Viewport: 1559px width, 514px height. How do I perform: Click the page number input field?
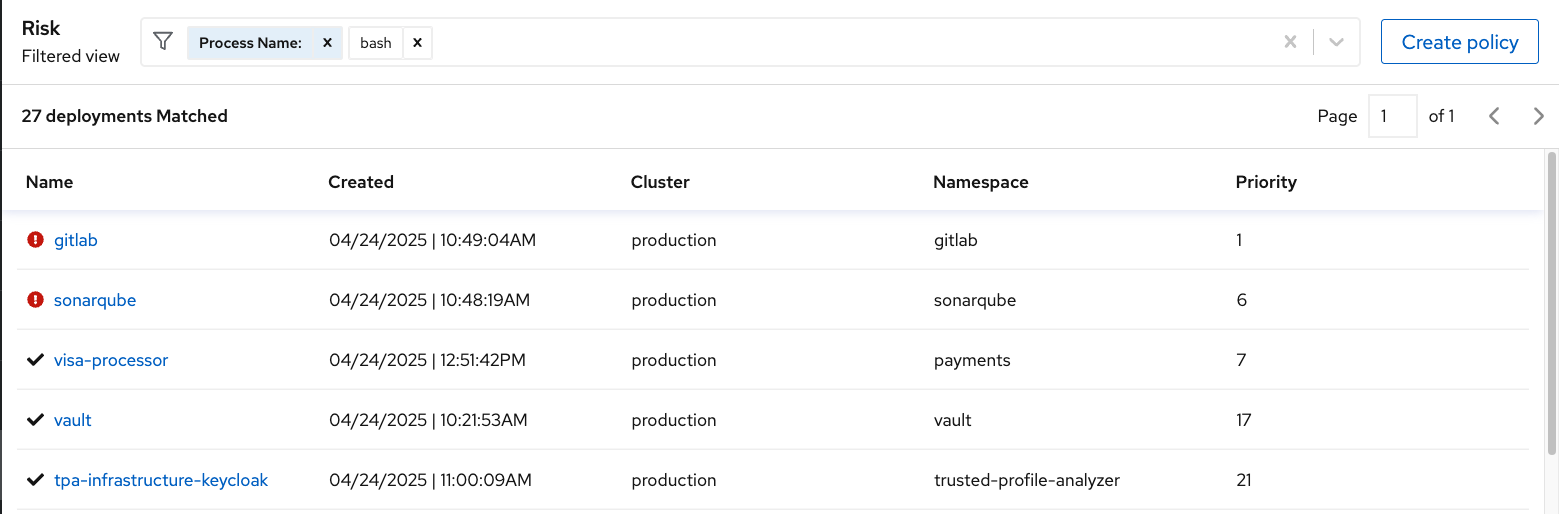click(1393, 116)
